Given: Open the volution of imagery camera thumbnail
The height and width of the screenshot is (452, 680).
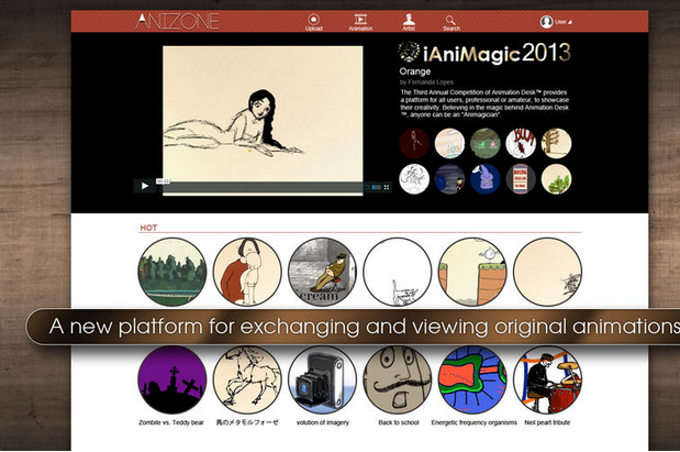Looking at the screenshot, I should tap(322, 380).
